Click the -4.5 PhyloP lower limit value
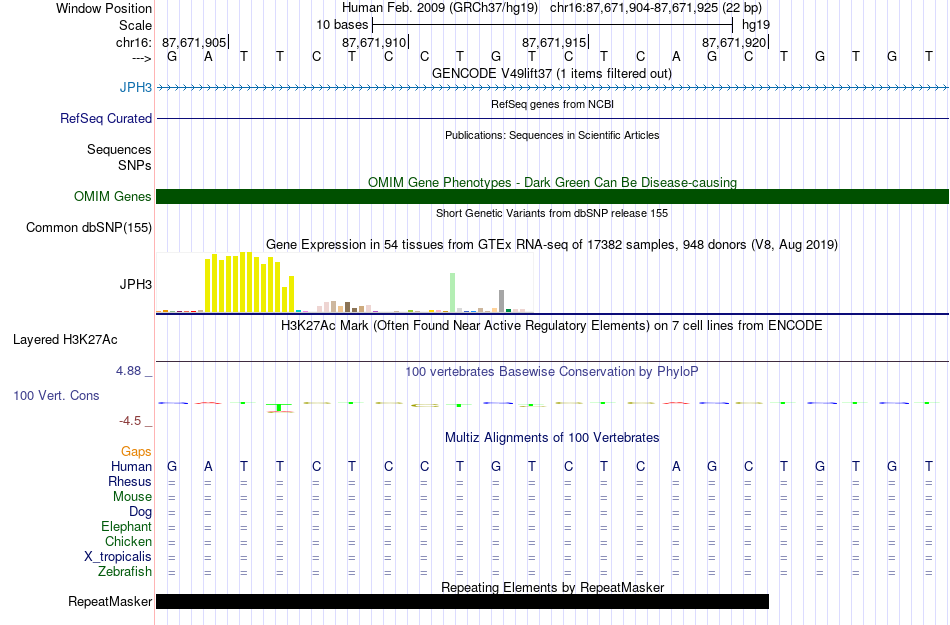The height and width of the screenshot is (625, 950). (x=130, y=420)
